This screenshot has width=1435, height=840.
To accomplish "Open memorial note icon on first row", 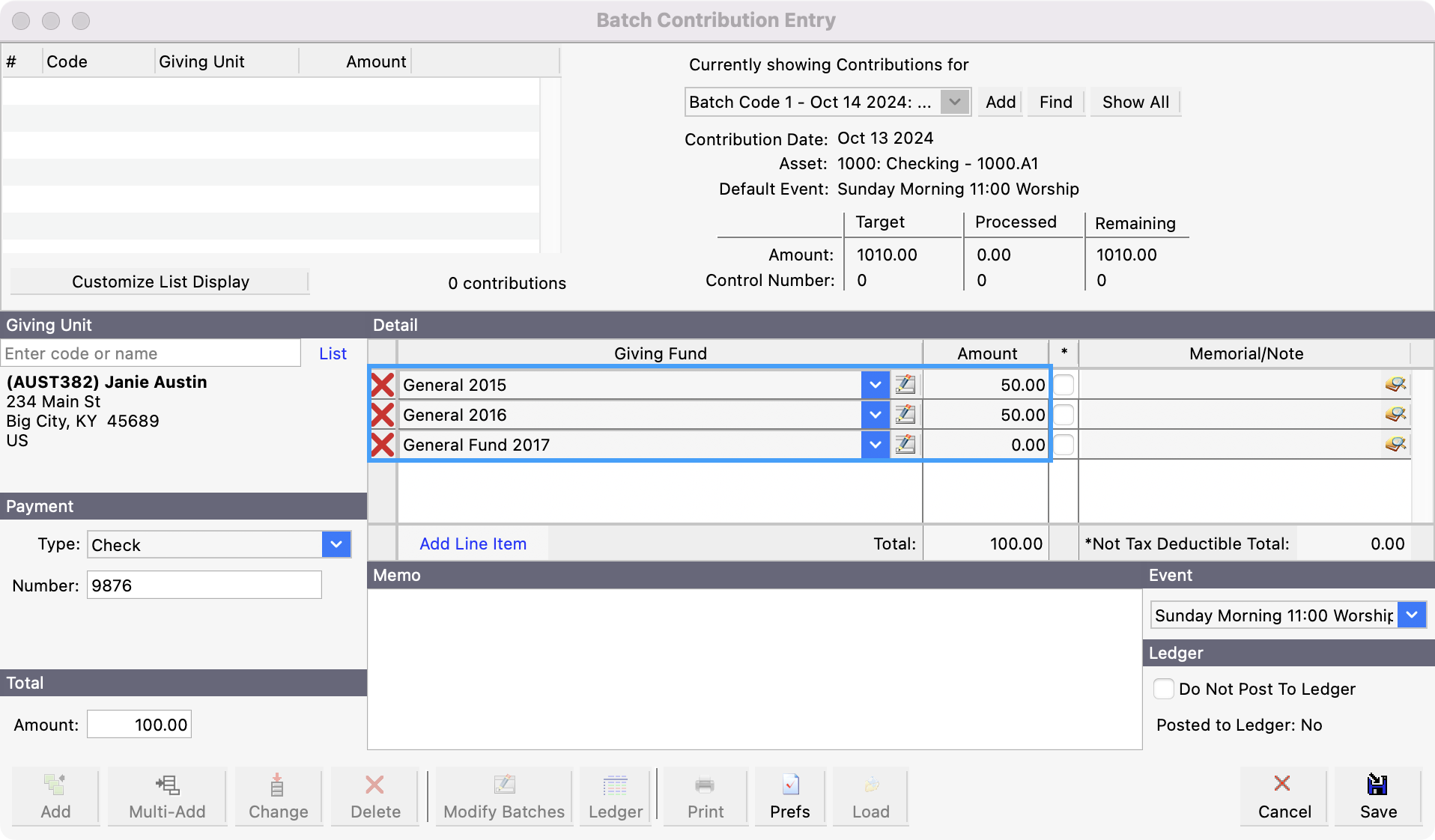I will [1395, 385].
